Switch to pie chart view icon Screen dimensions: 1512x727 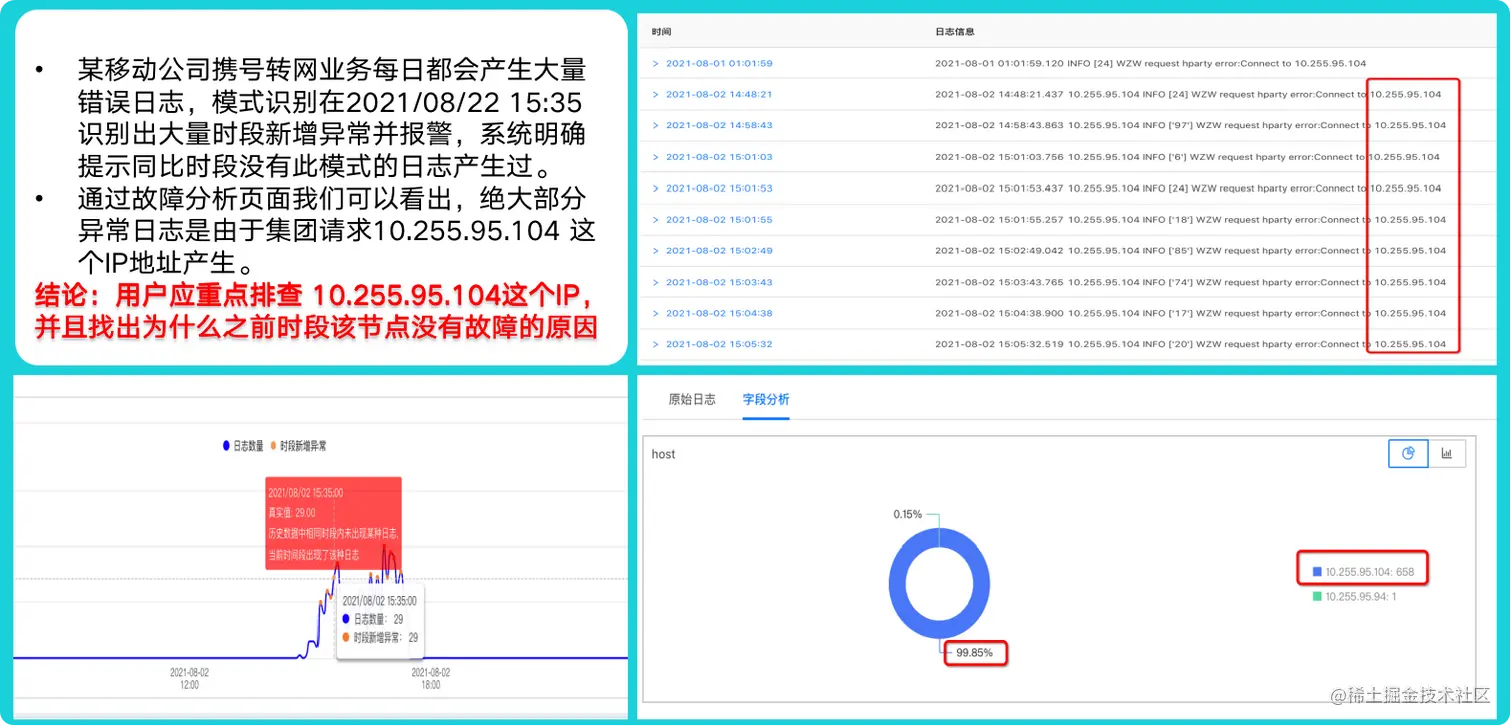(x=1408, y=453)
